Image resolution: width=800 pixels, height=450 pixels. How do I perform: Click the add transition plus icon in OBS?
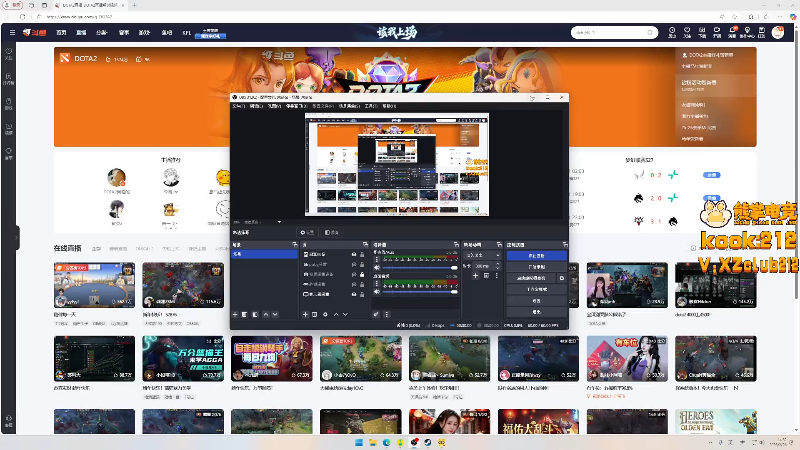[475, 276]
